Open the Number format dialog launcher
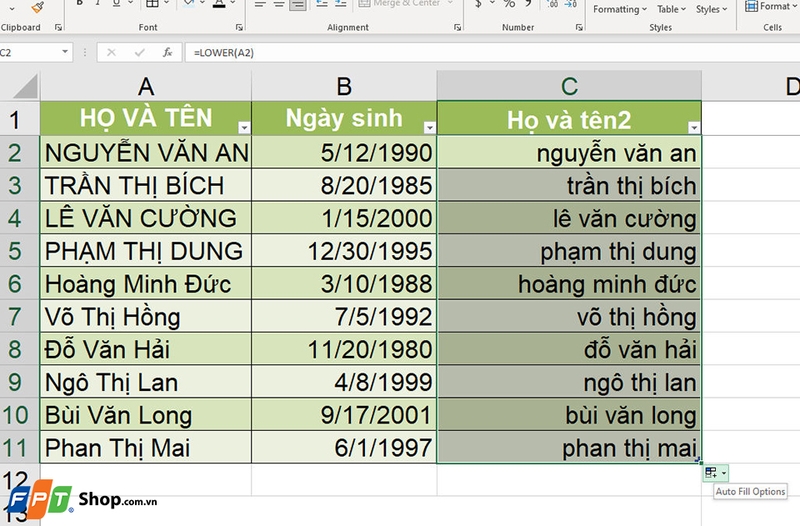Screen dimensions: 800x526 579,28
